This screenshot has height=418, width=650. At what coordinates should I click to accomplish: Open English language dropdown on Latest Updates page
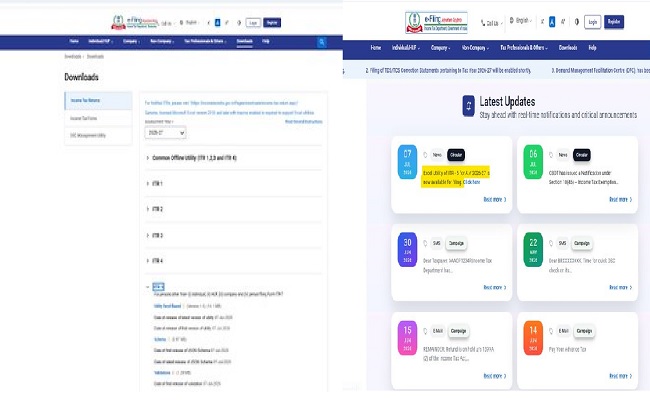coord(521,20)
